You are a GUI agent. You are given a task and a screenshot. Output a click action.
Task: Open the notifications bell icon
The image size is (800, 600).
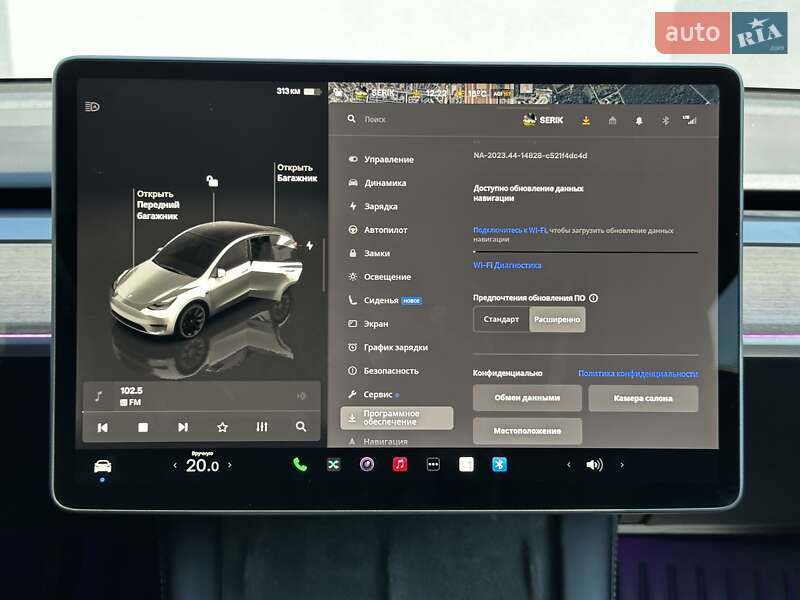[638, 121]
